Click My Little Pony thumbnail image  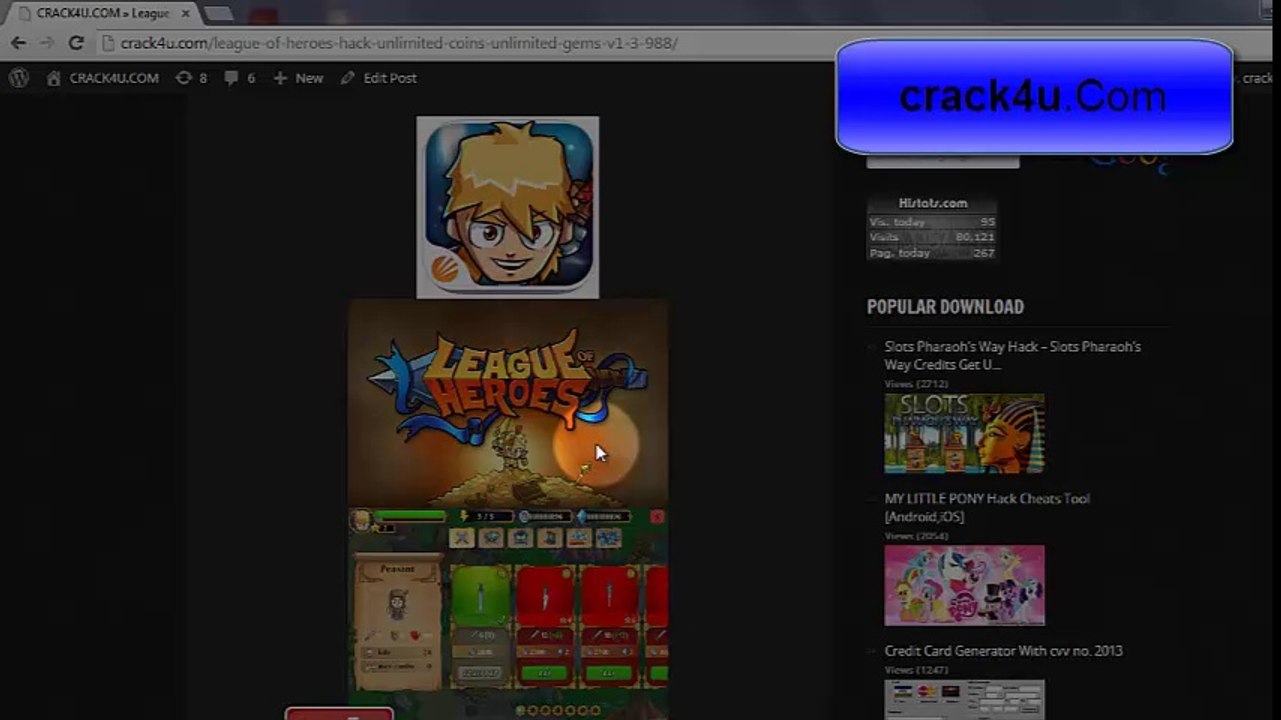pos(964,585)
